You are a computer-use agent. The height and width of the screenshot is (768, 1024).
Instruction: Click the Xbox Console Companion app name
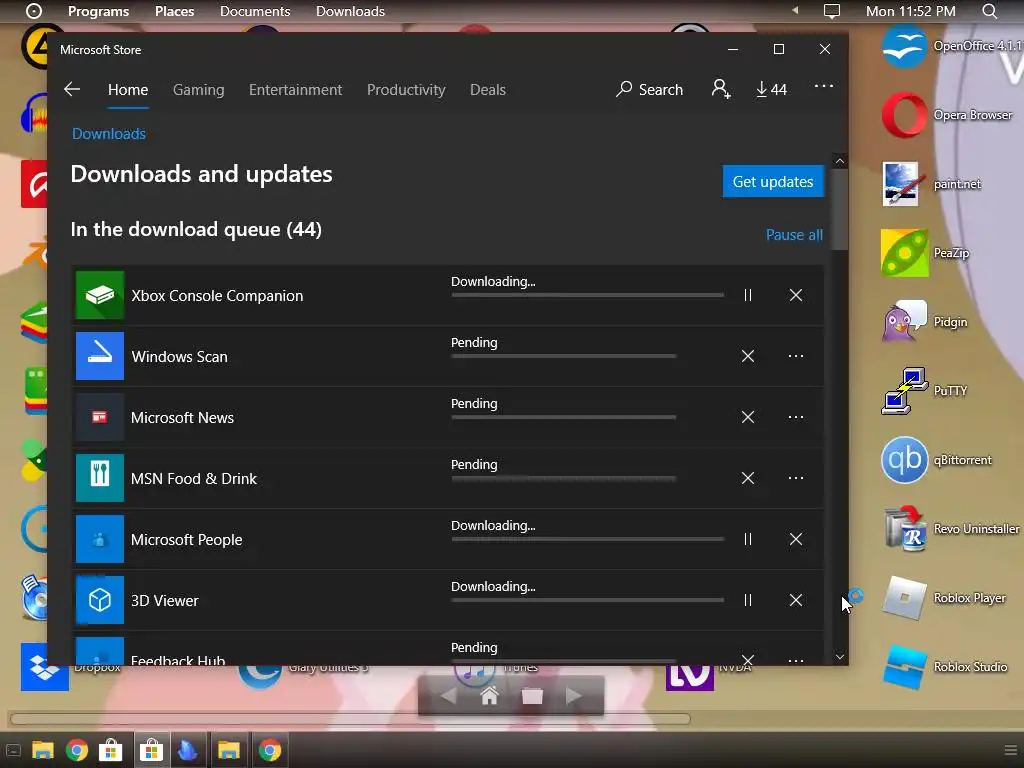pyautogui.click(x=217, y=296)
